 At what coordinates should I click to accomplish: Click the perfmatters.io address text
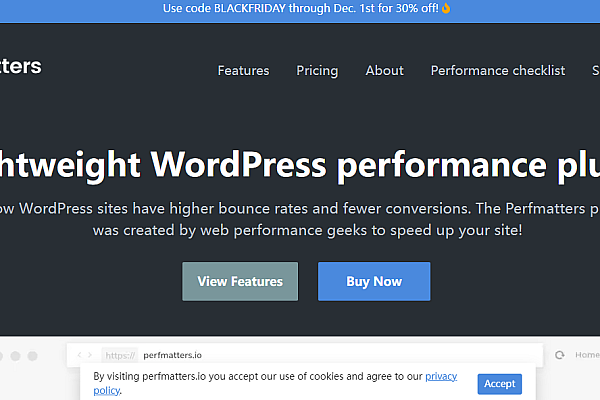[x=173, y=355]
